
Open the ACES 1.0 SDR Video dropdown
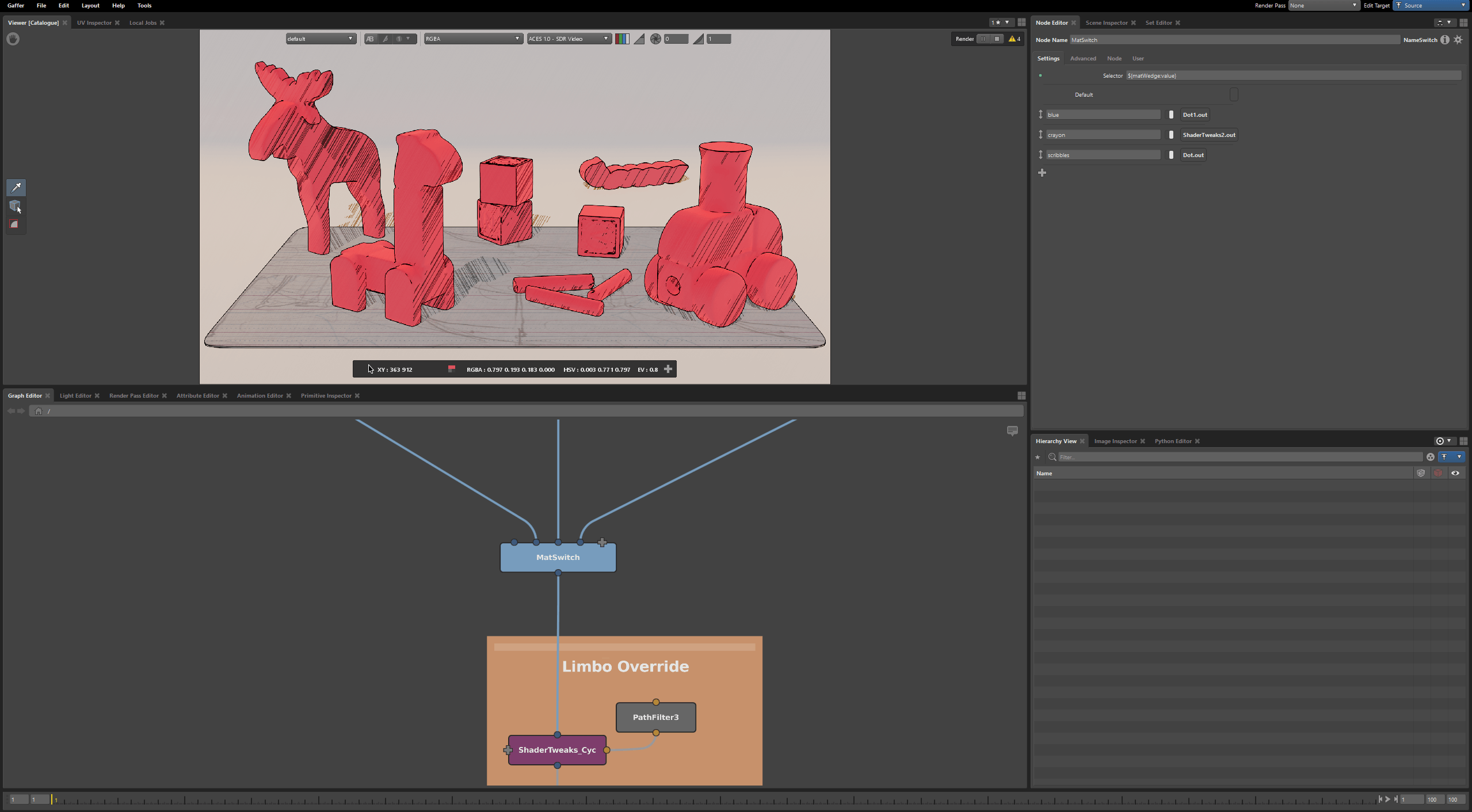click(569, 39)
